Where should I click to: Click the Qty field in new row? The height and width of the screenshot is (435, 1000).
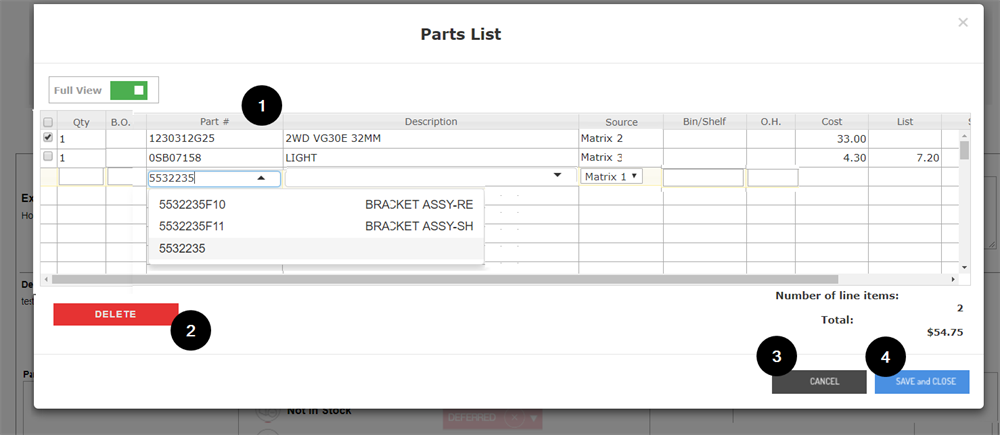pyautogui.click(x=81, y=177)
